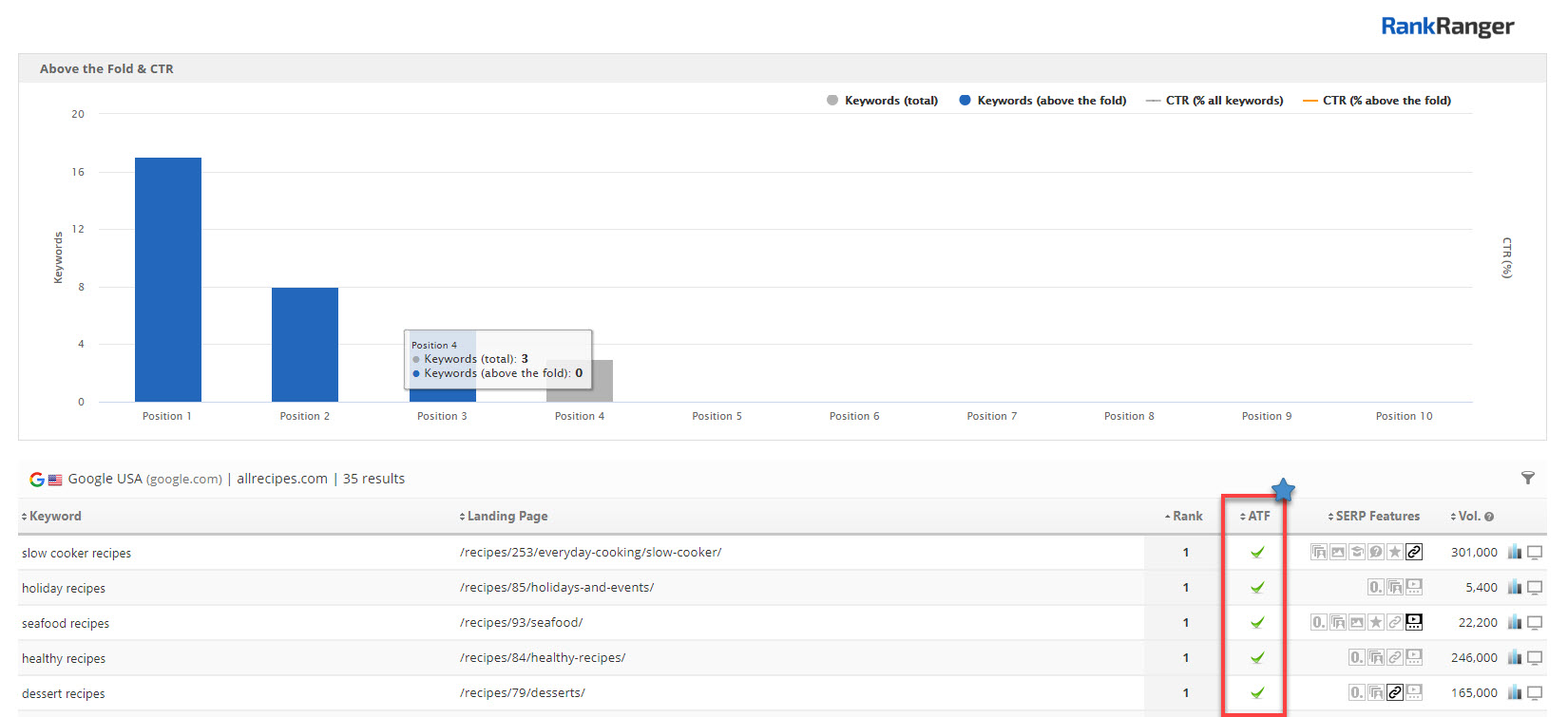Screen dimensions: 1568x717
Task: Click highlighted link icon in slow cooker recipes row
Action: tap(1414, 552)
